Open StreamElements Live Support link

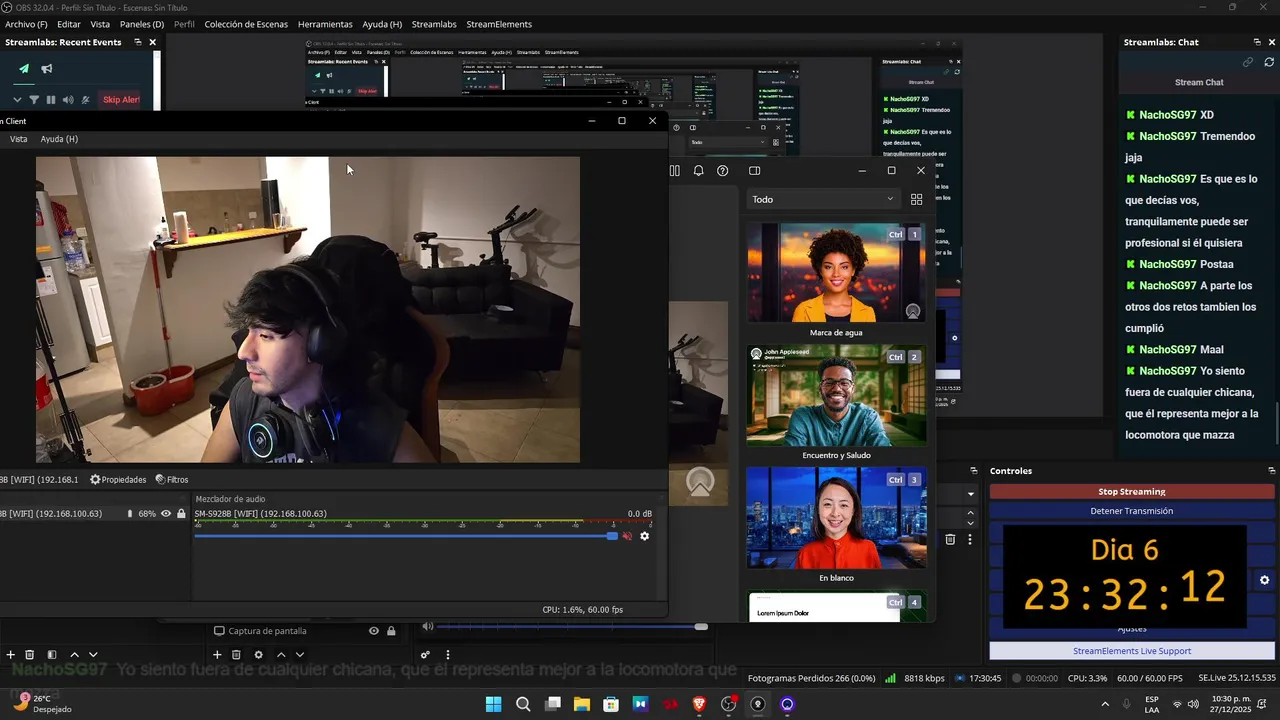pyautogui.click(x=1132, y=651)
